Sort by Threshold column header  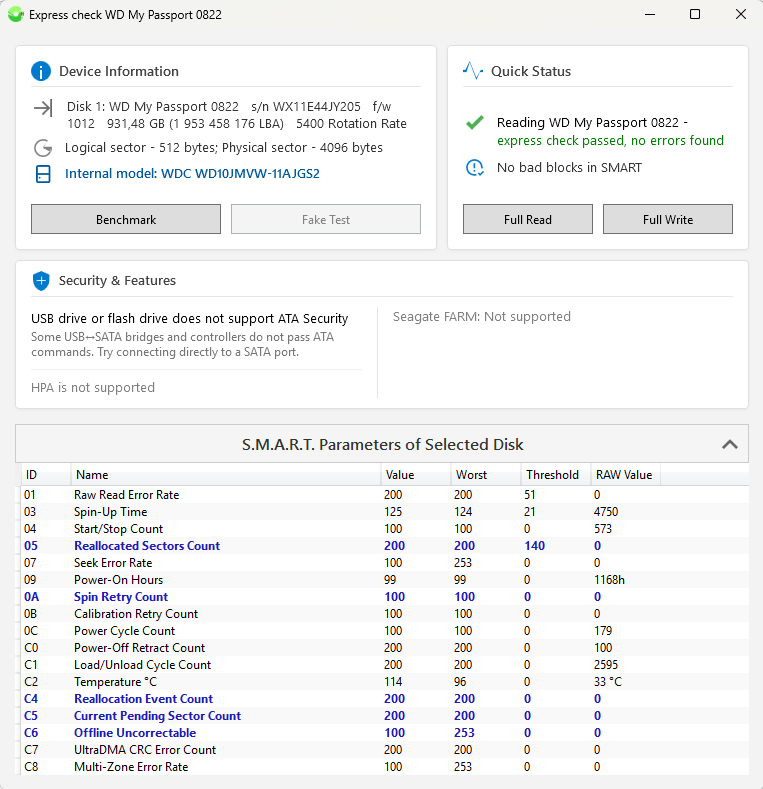point(556,475)
